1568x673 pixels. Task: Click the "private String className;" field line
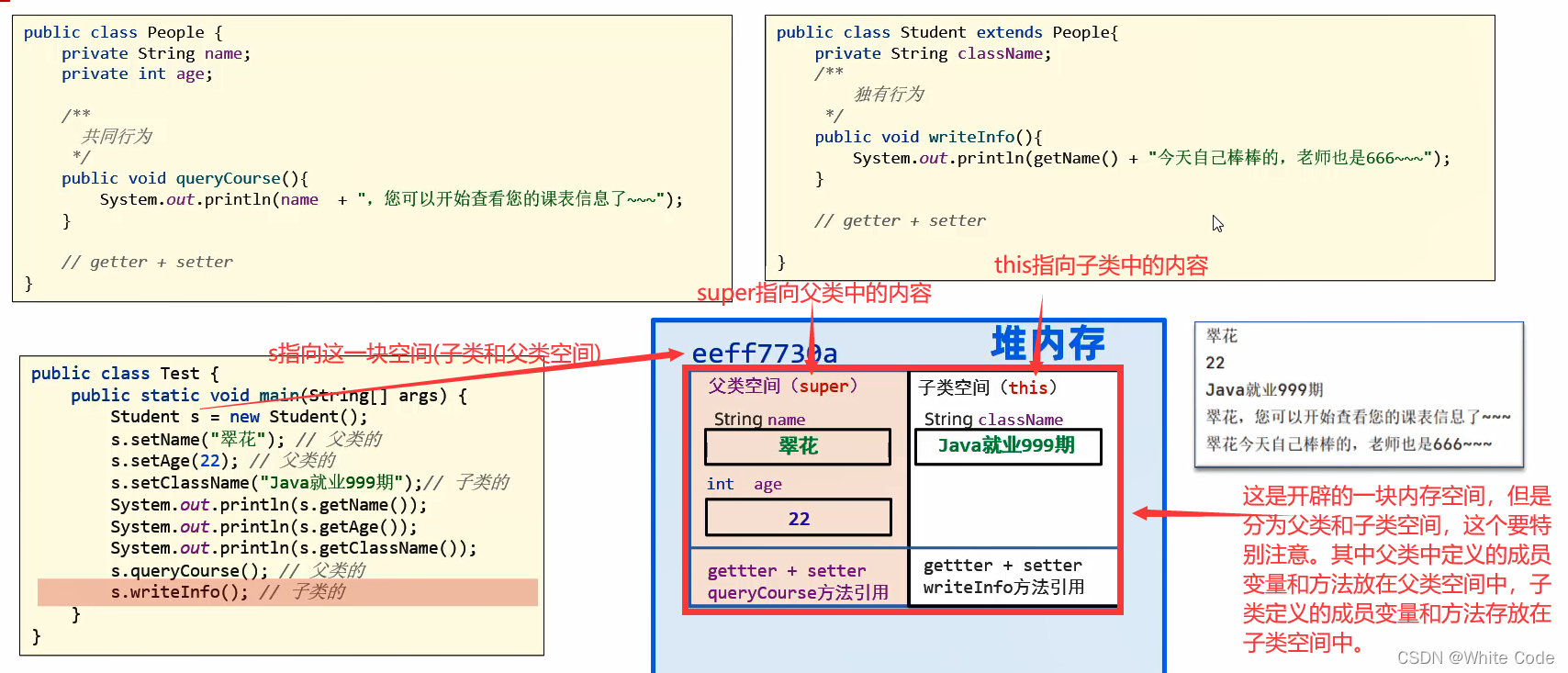(x=933, y=53)
